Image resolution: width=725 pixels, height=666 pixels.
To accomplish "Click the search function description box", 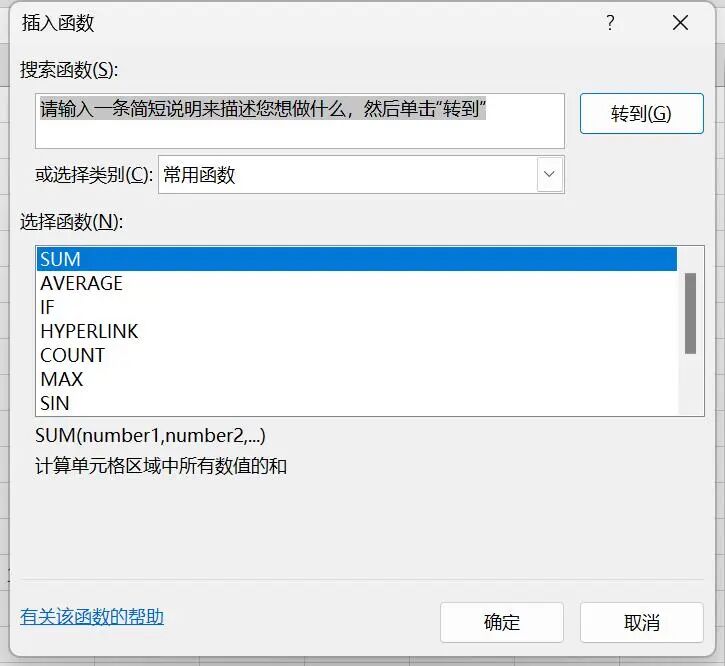I will click(300, 121).
